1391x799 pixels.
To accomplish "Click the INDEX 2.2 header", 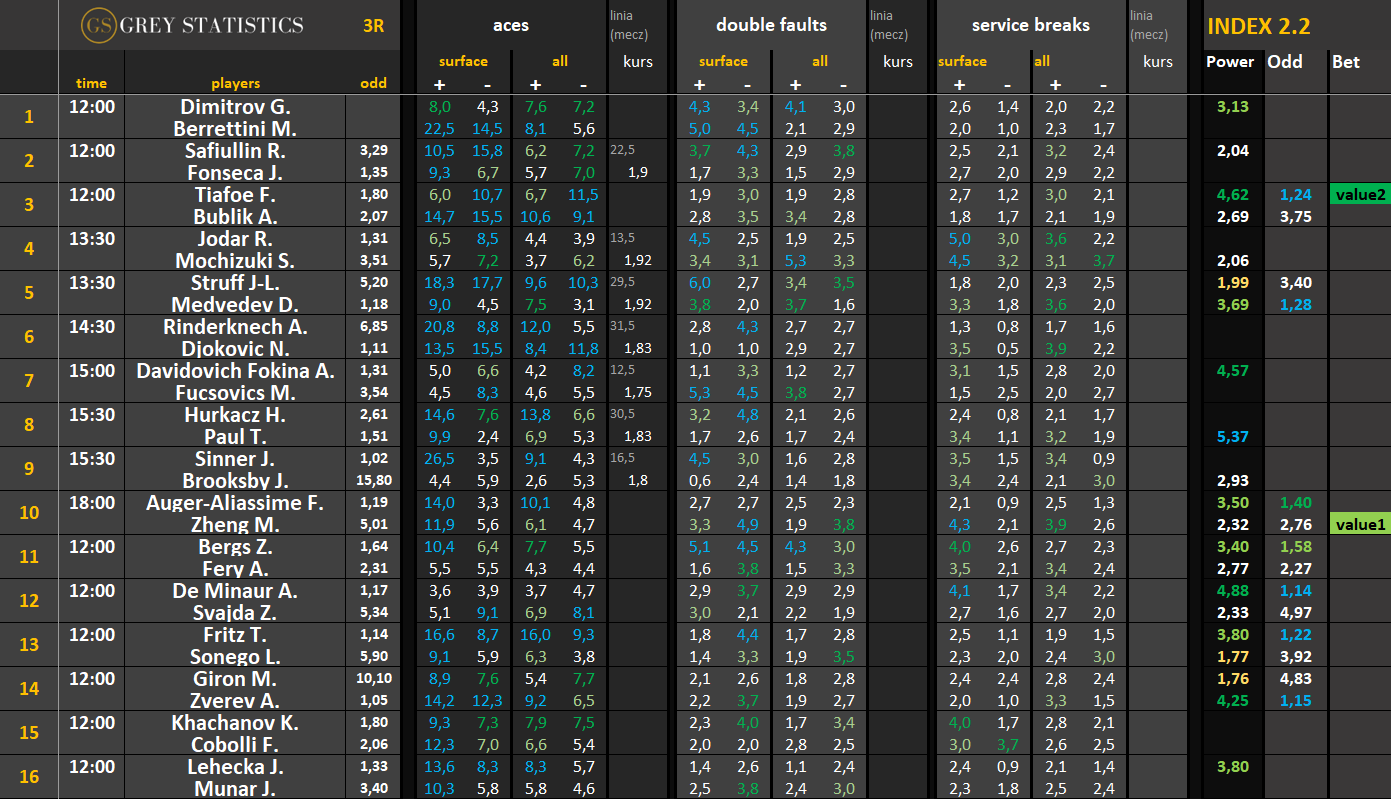I will point(1258,27).
